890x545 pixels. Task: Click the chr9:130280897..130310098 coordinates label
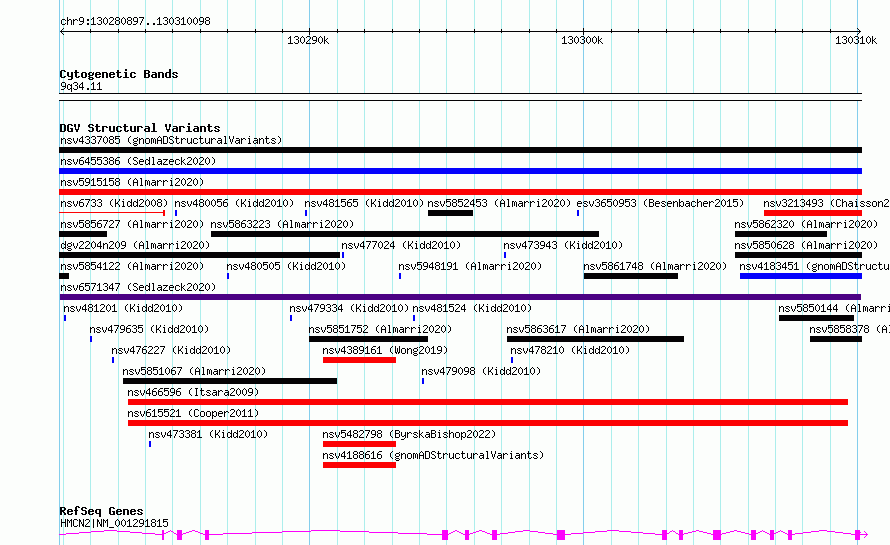point(135,21)
